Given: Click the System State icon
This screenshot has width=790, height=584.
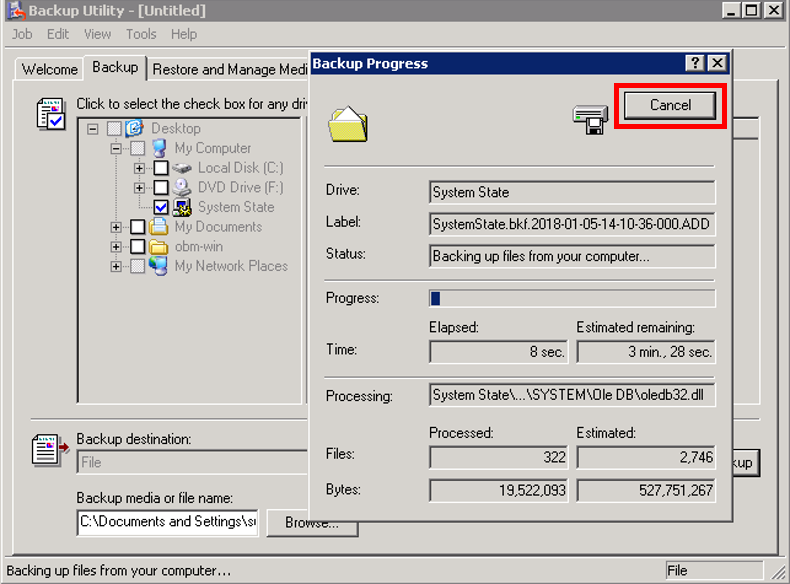Looking at the screenshot, I should point(182,207).
